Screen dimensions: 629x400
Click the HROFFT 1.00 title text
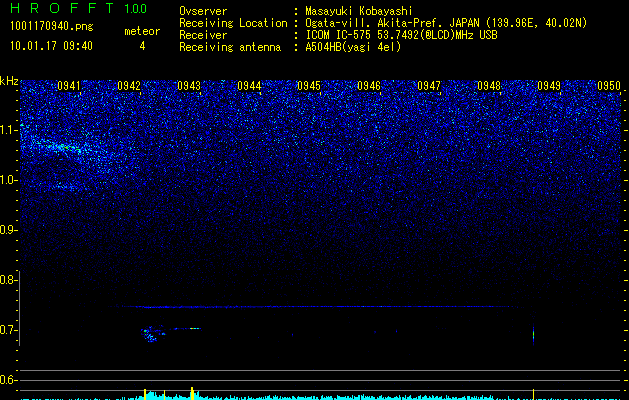click(79, 8)
